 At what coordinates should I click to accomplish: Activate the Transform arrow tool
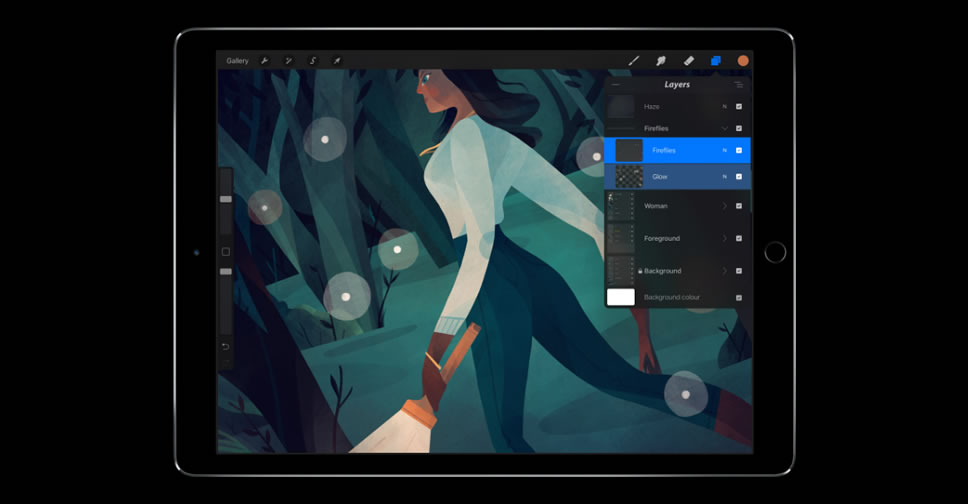pos(336,61)
